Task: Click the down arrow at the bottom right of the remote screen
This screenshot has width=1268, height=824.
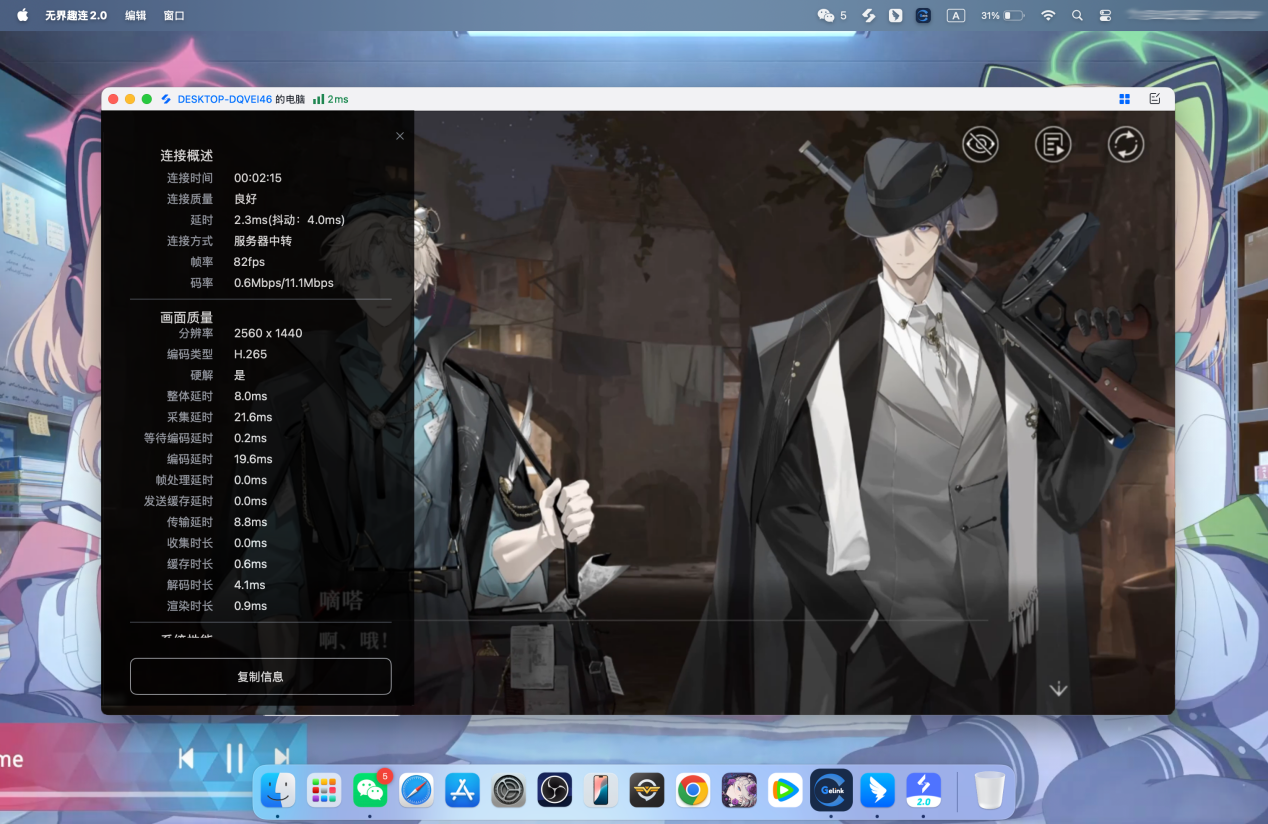Action: (1058, 689)
